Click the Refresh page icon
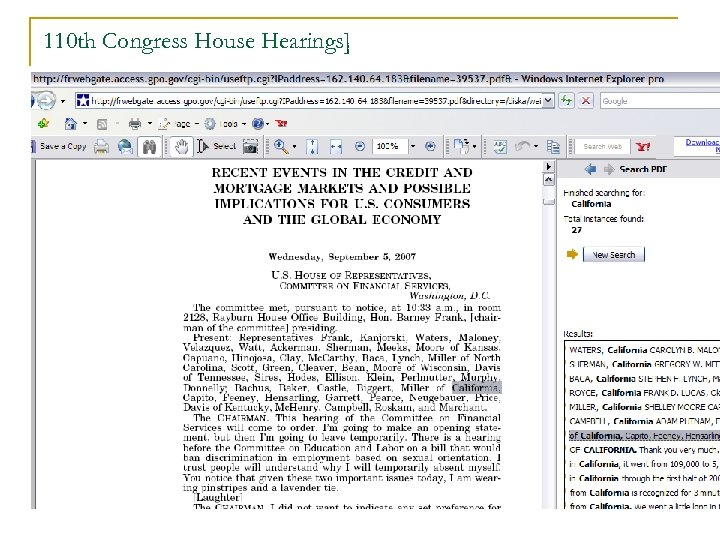 (567, 101)
